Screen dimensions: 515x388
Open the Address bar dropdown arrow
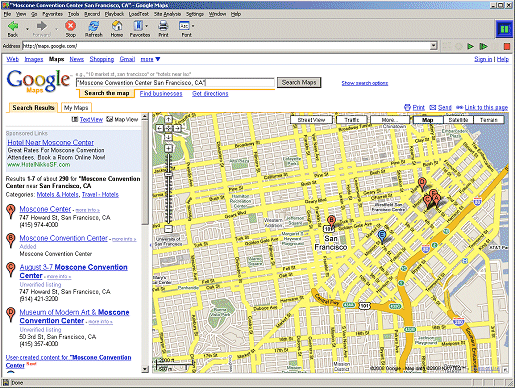(433, 46)
